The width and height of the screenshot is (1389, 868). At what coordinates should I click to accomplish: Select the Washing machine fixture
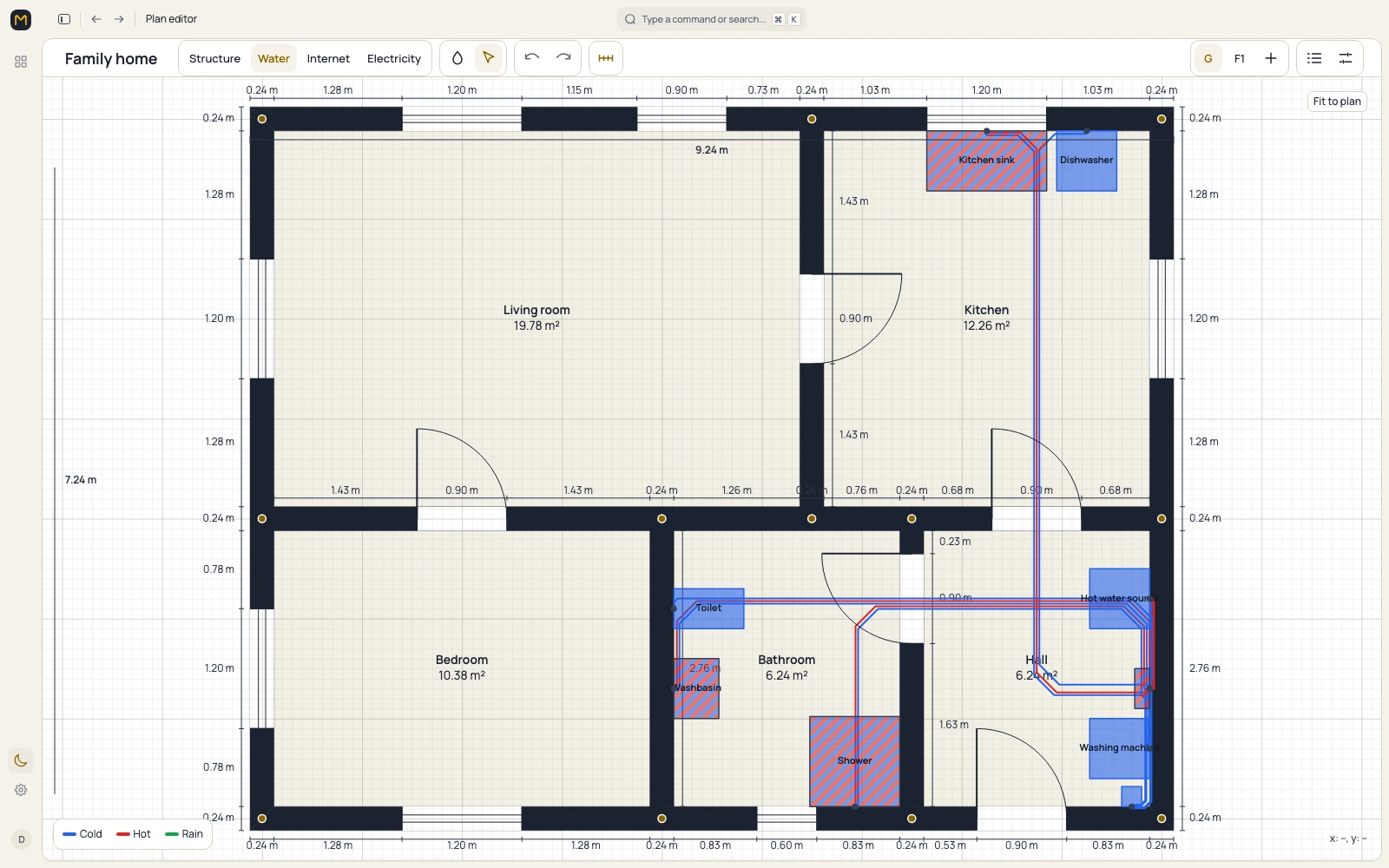click(1119, 748)
